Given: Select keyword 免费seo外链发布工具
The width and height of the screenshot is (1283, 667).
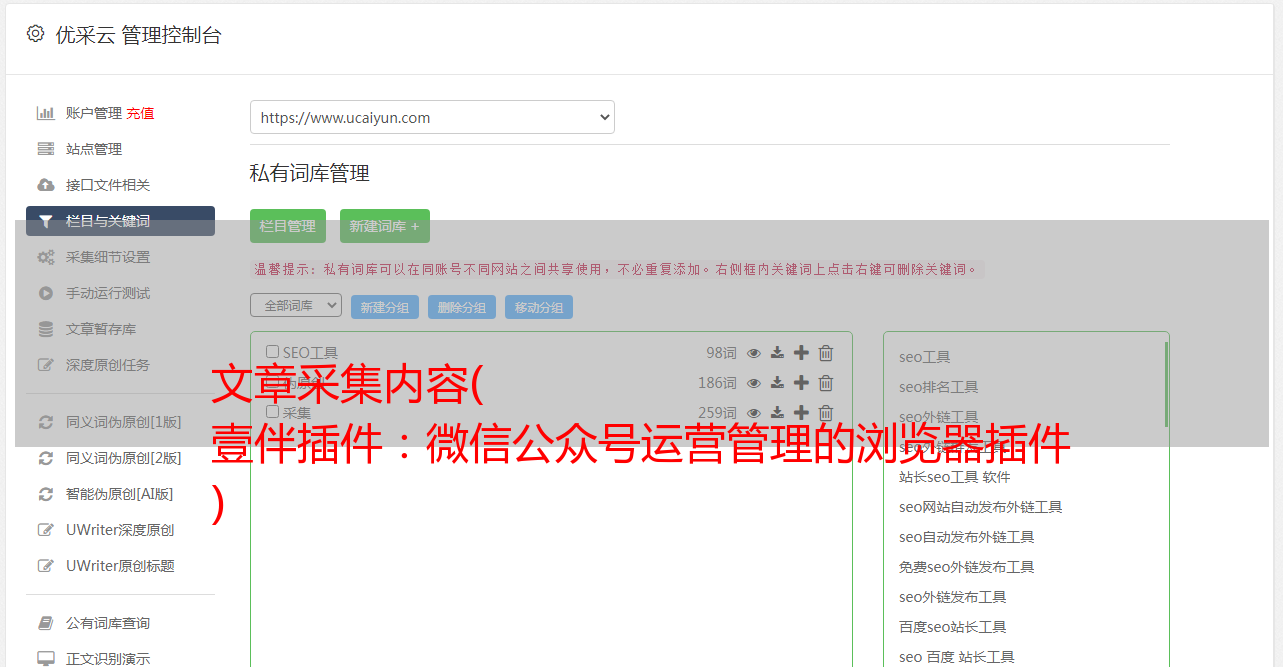Looking at the screenshot, I should (967, 567).
